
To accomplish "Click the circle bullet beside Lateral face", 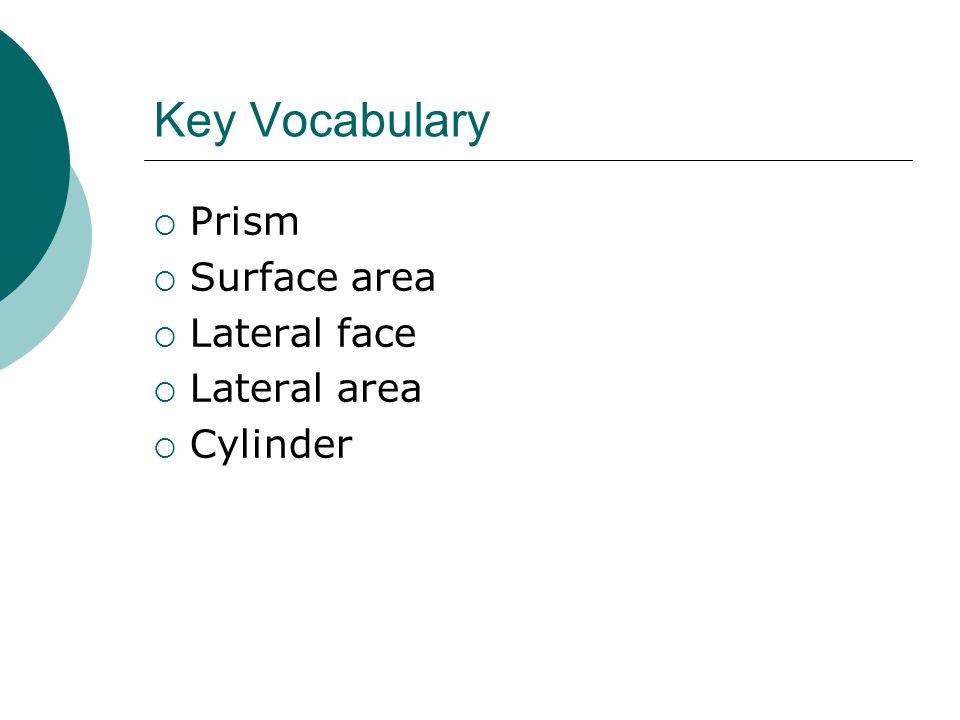I will pyautogui.click(x=165, y=337).
